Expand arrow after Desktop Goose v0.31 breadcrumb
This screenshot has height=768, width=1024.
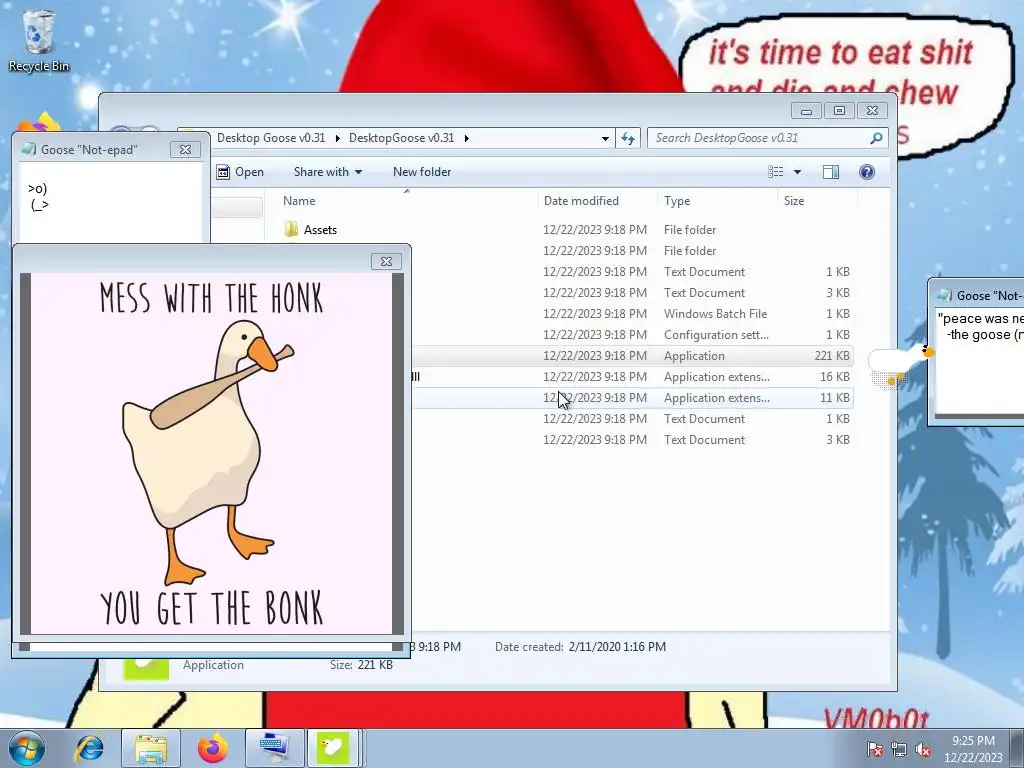[x=338, y=138]
